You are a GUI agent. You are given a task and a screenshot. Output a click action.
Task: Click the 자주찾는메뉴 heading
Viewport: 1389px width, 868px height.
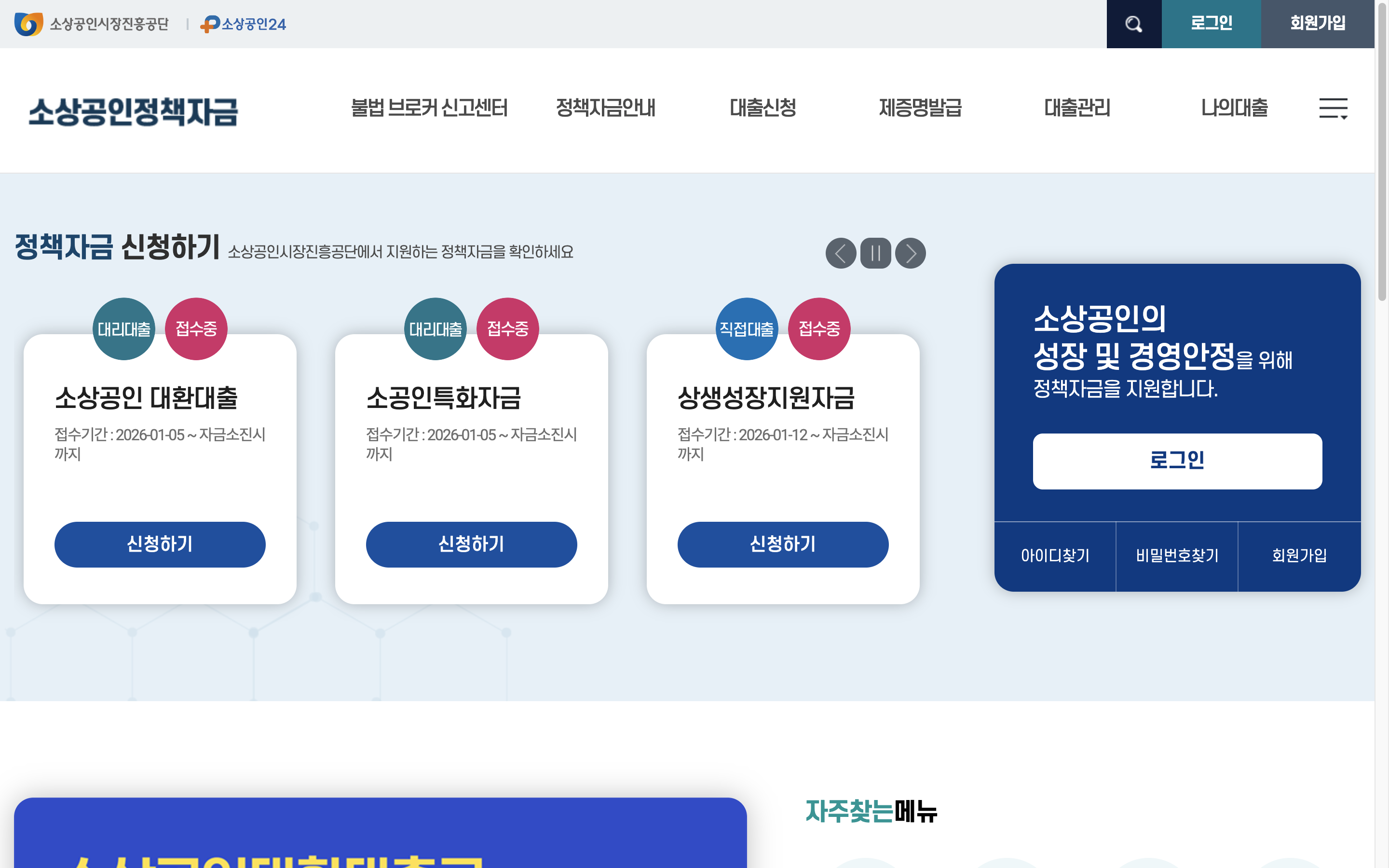(872, 811)
